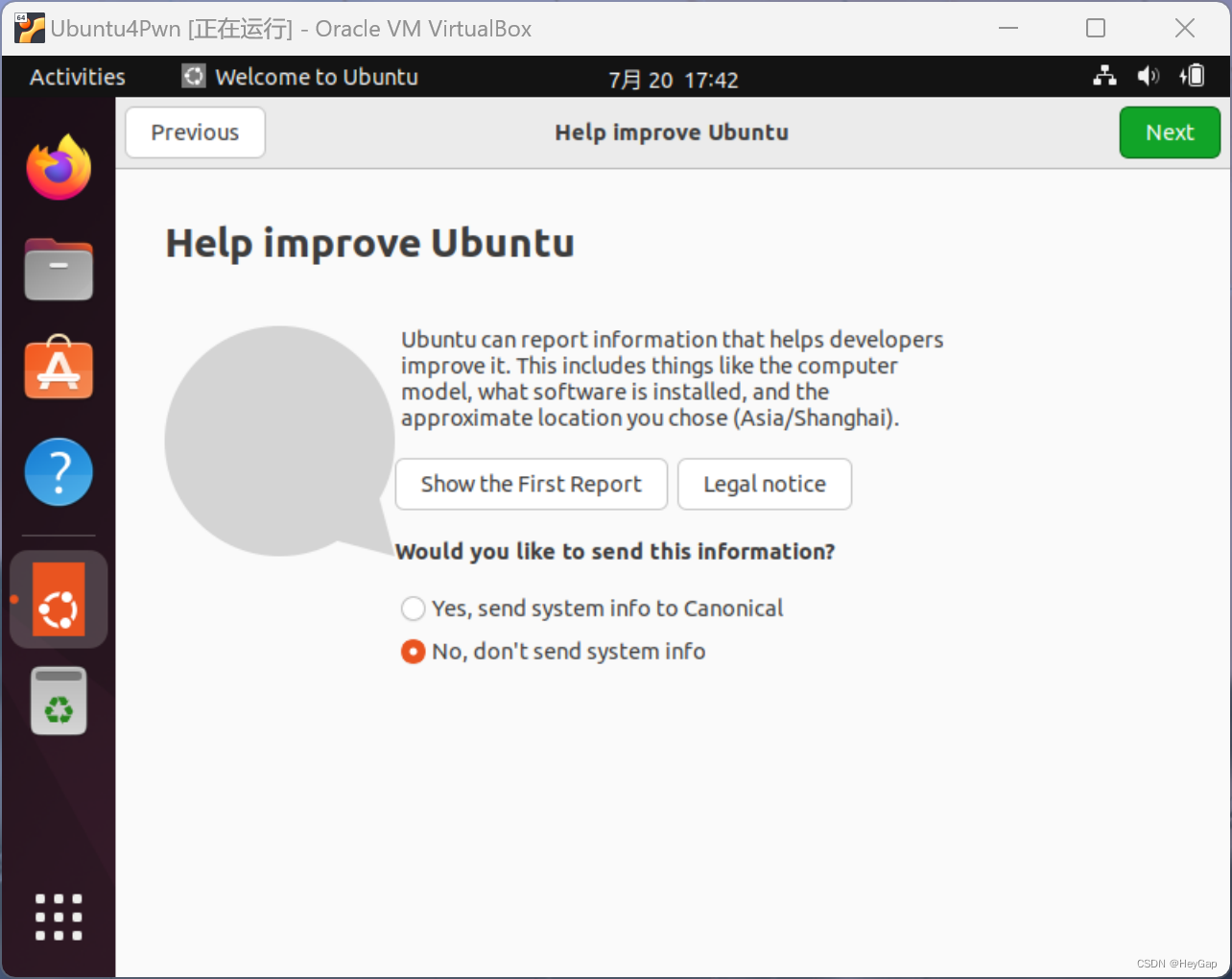Viewport: 1232px width, 979px height.
Task: Click the VirtualBox window title icon
Action: tap(29, 28)
